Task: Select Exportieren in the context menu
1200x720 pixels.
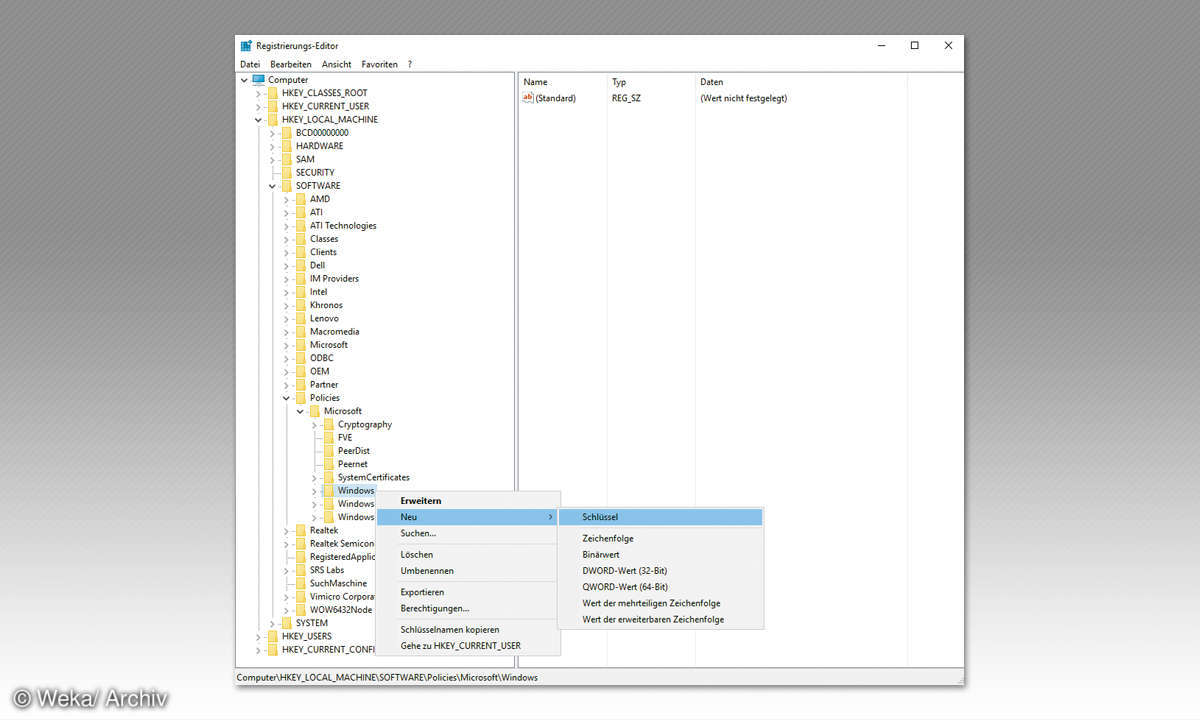Action: click(468, 592)
